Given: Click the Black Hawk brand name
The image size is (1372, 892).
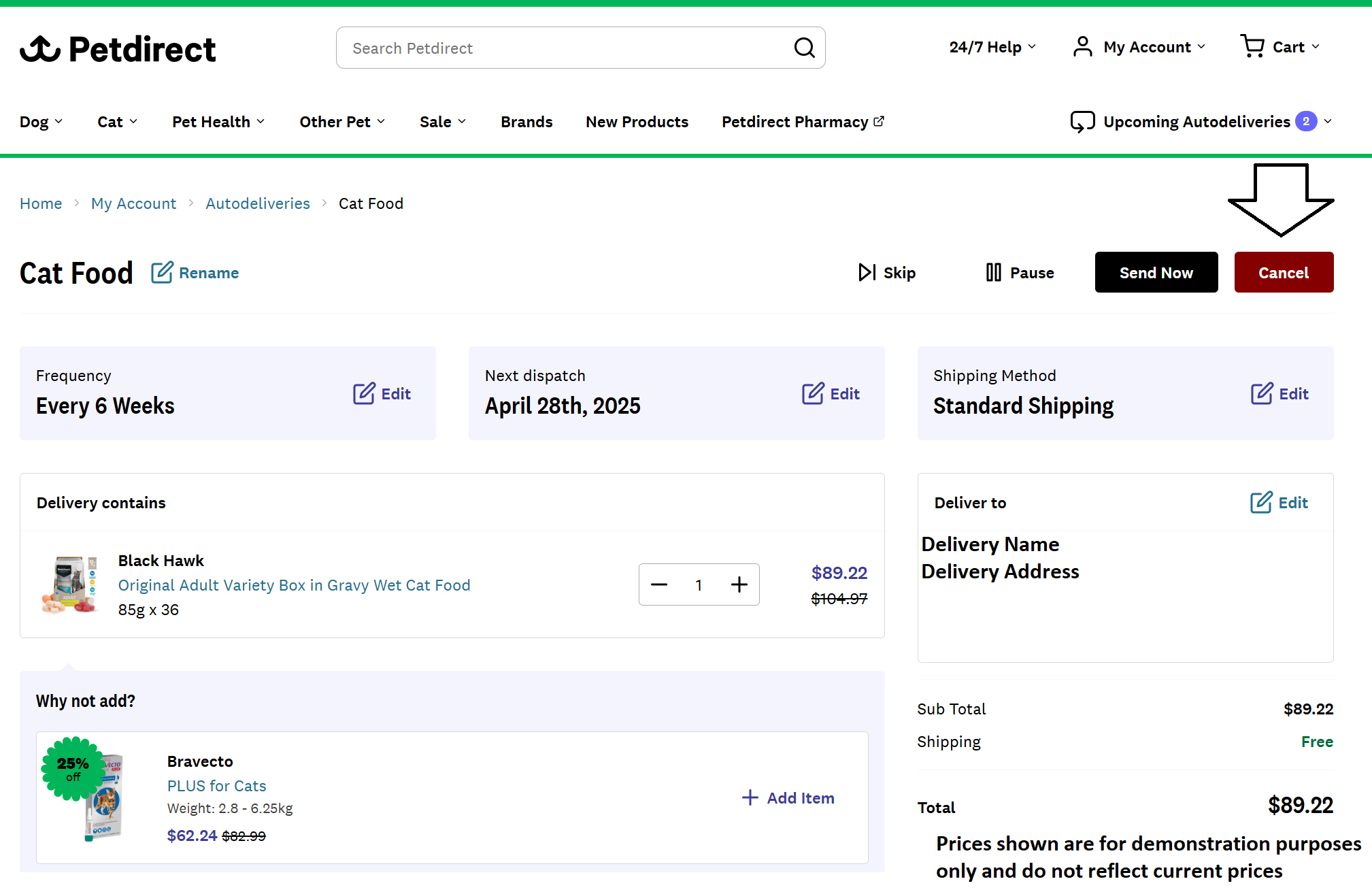Looking at the screenshot, I should (x=161, y=561).
